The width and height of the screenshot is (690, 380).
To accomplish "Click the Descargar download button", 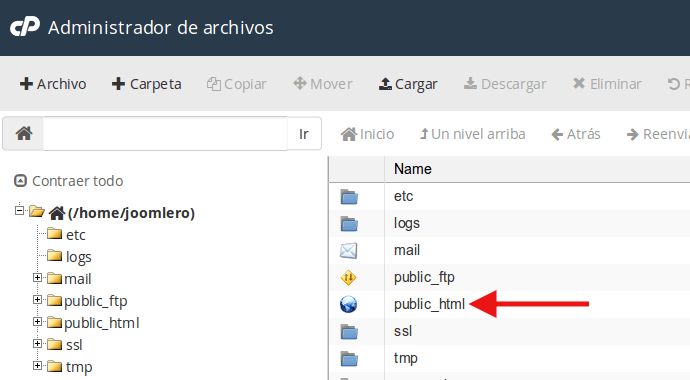I will 505,84.
